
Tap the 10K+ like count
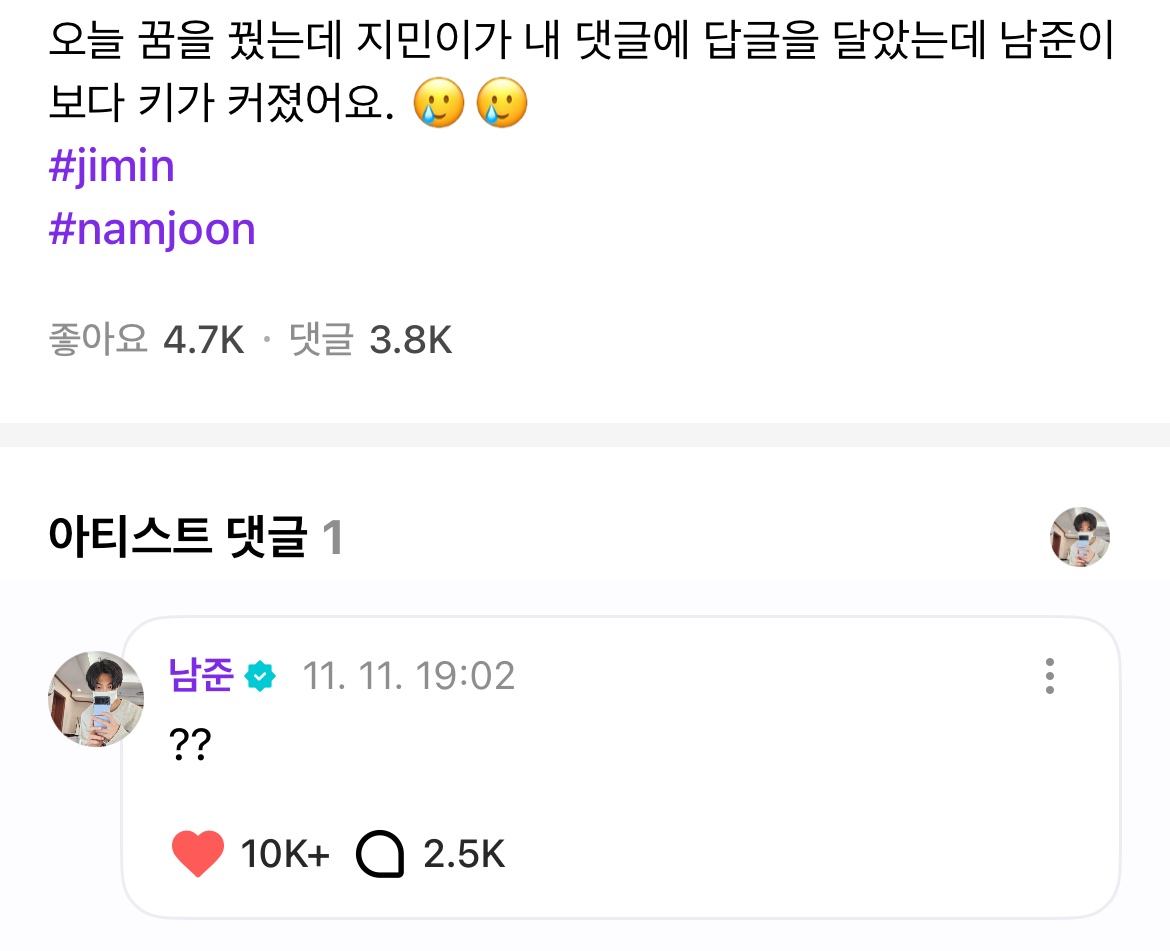coord(285,856)
